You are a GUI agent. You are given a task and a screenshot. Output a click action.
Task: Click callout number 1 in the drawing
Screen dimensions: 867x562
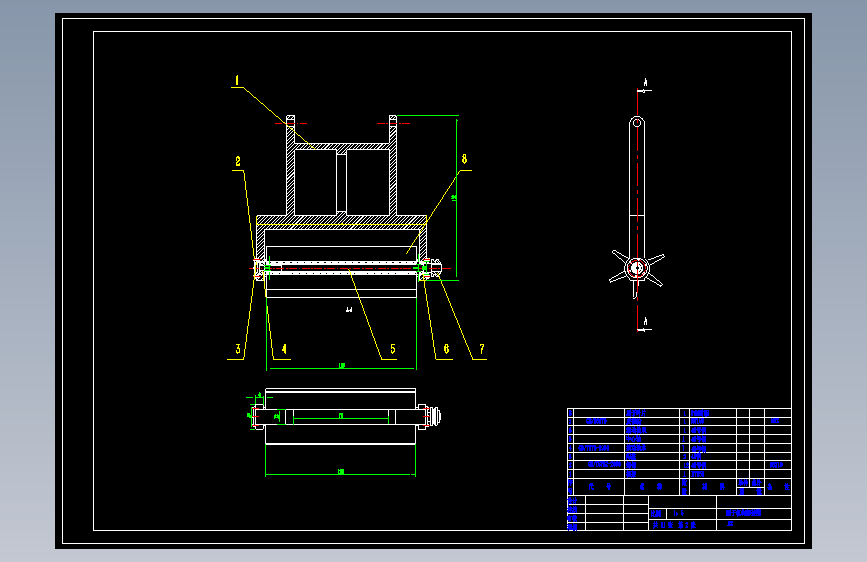click(x=237, y=81)
